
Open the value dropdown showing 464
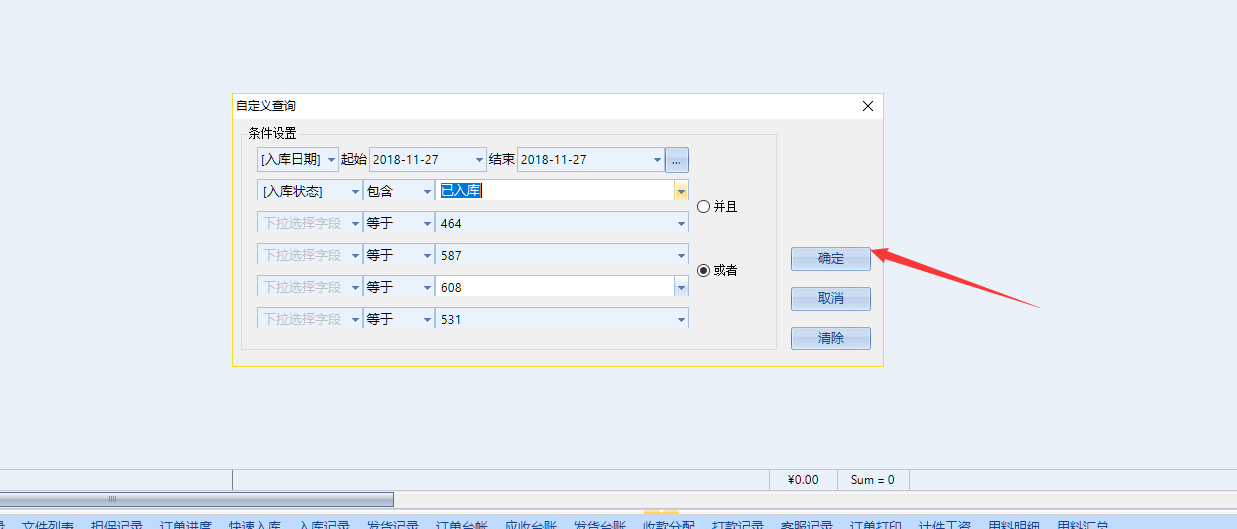pyautogui.click(x=681, y=224)
